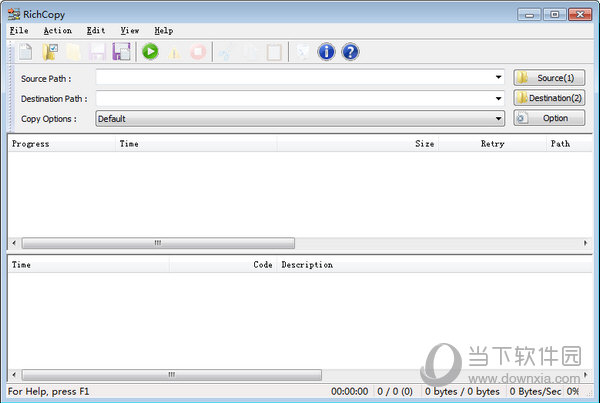Start copying with the green play button

150,51
